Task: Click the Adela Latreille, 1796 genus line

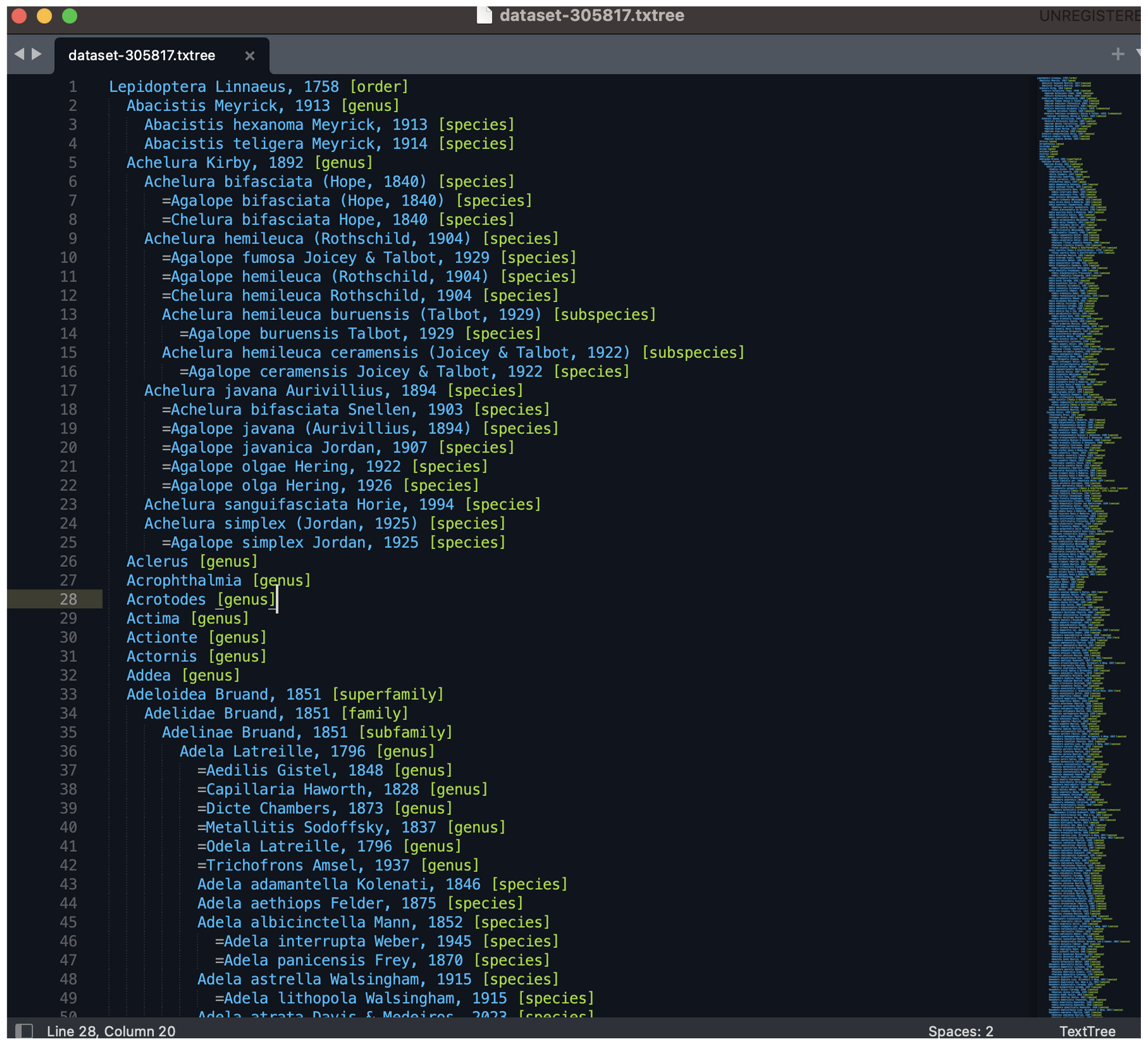Action: [x=307, y=751]
